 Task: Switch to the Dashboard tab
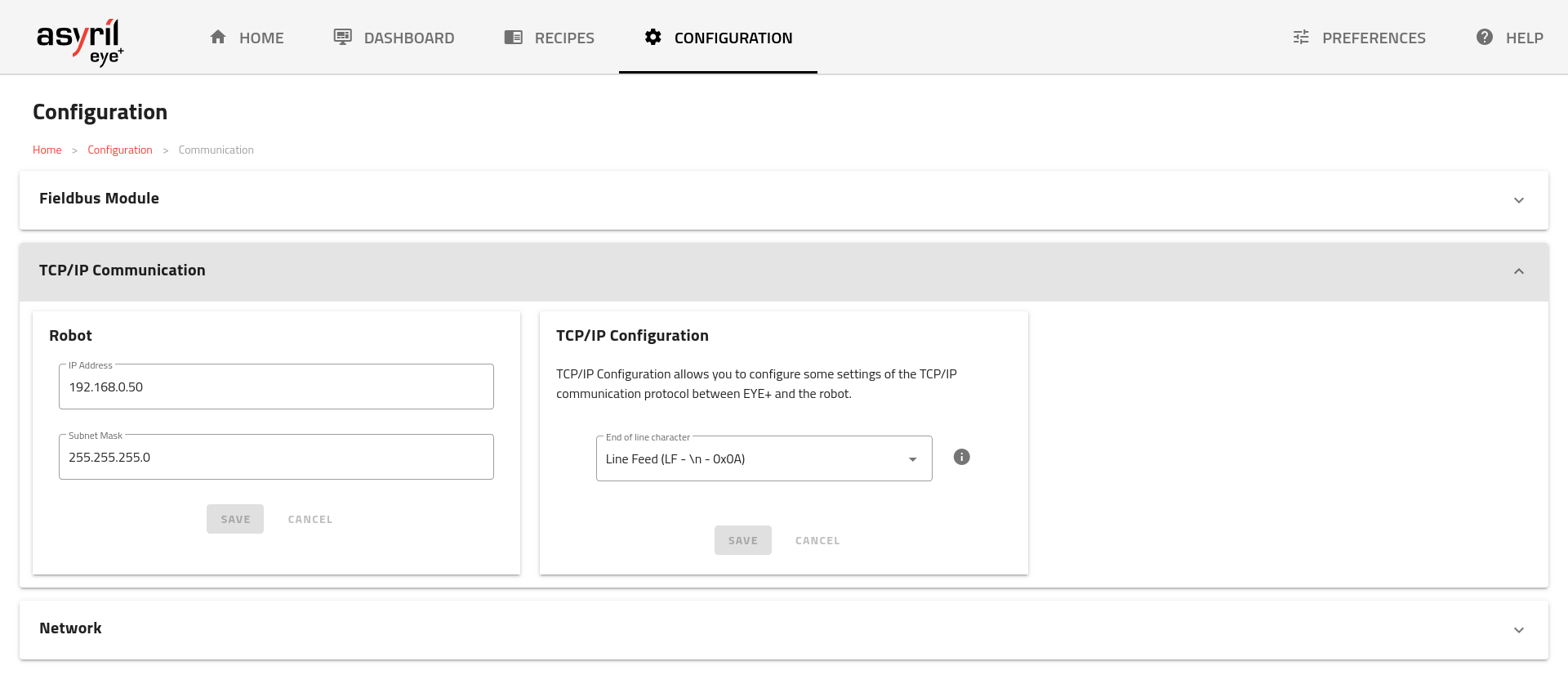coord(408,38)
